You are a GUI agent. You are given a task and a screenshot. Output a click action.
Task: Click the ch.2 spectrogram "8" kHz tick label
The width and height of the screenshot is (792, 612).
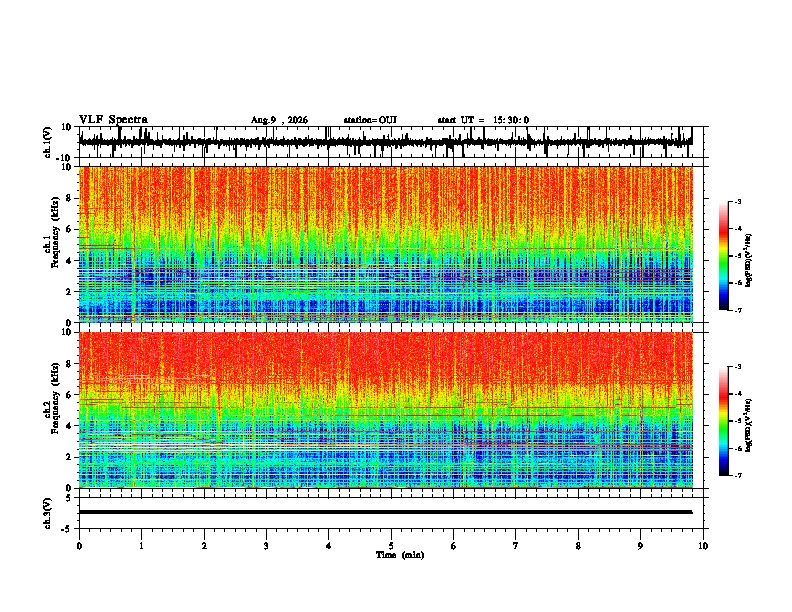click(69, 364)
